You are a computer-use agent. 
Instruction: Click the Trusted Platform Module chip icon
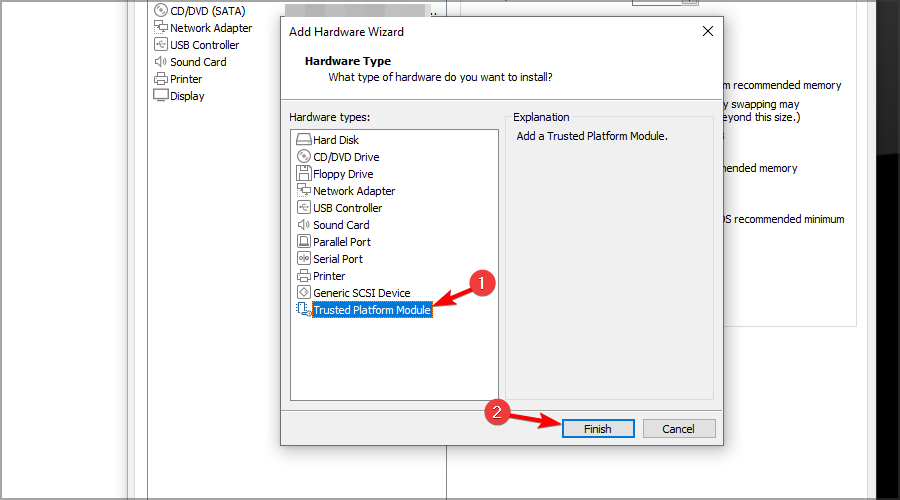[x=305, y=310]
